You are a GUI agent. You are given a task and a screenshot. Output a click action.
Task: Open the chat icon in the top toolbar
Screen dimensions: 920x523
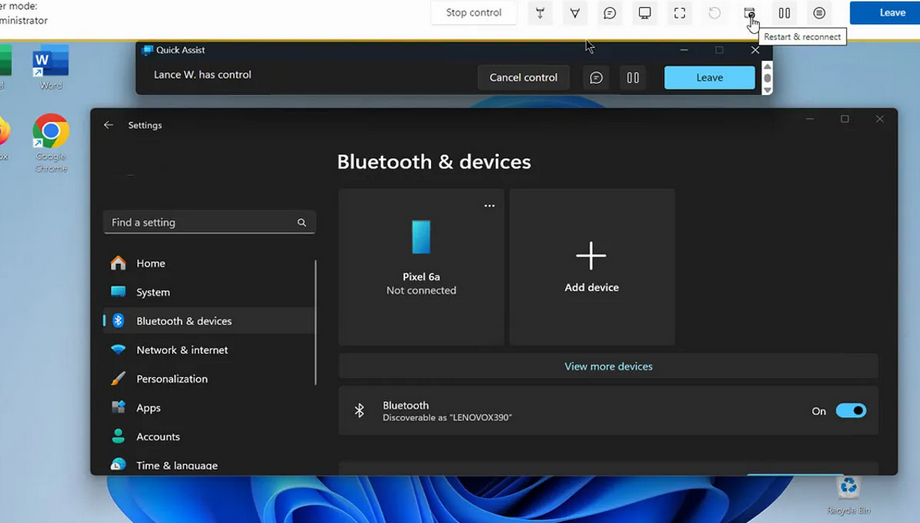(x=610, y=13)
